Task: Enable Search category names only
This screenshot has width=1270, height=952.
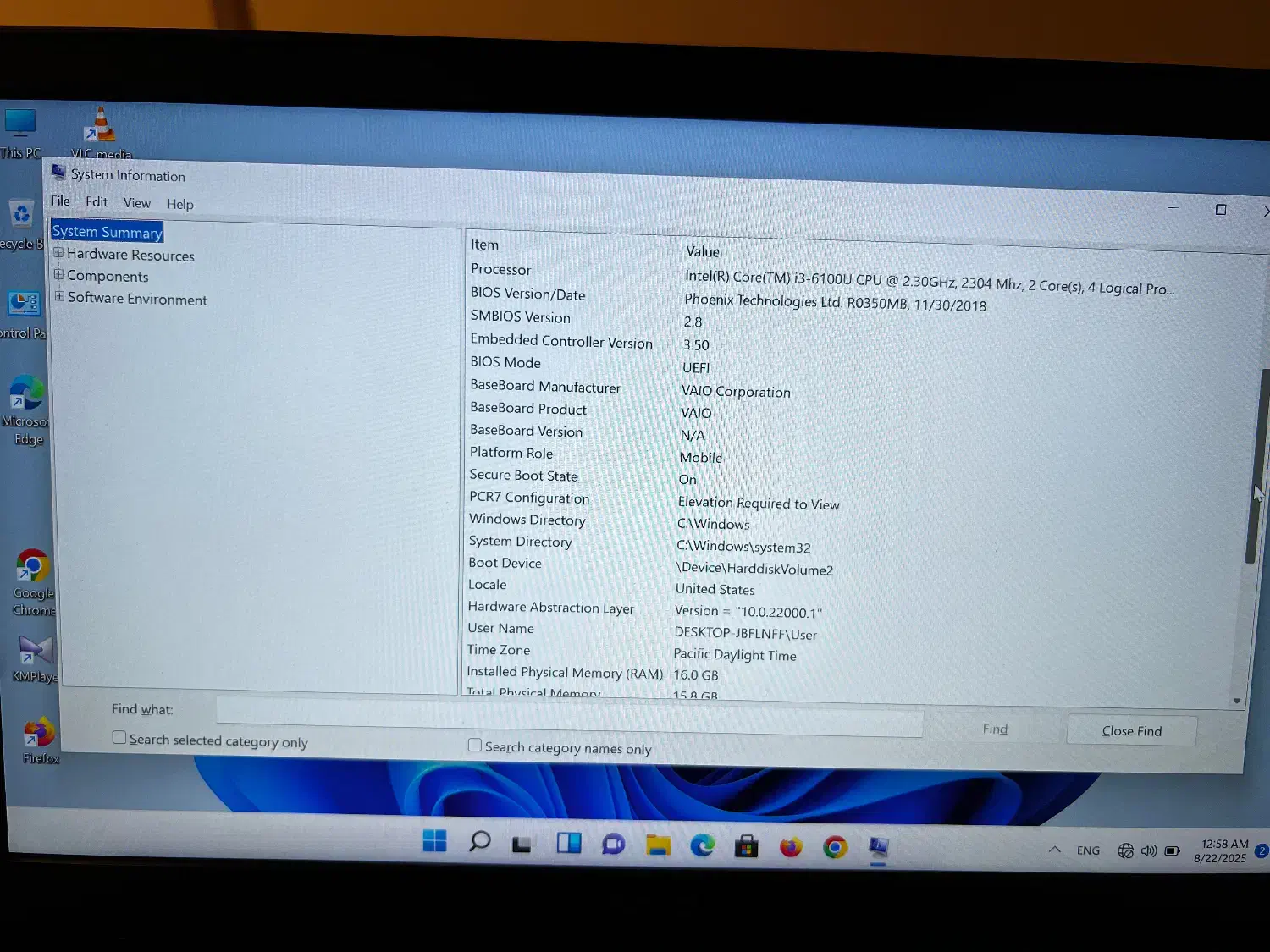Action: pyautogui.click(x=475, y=745)
